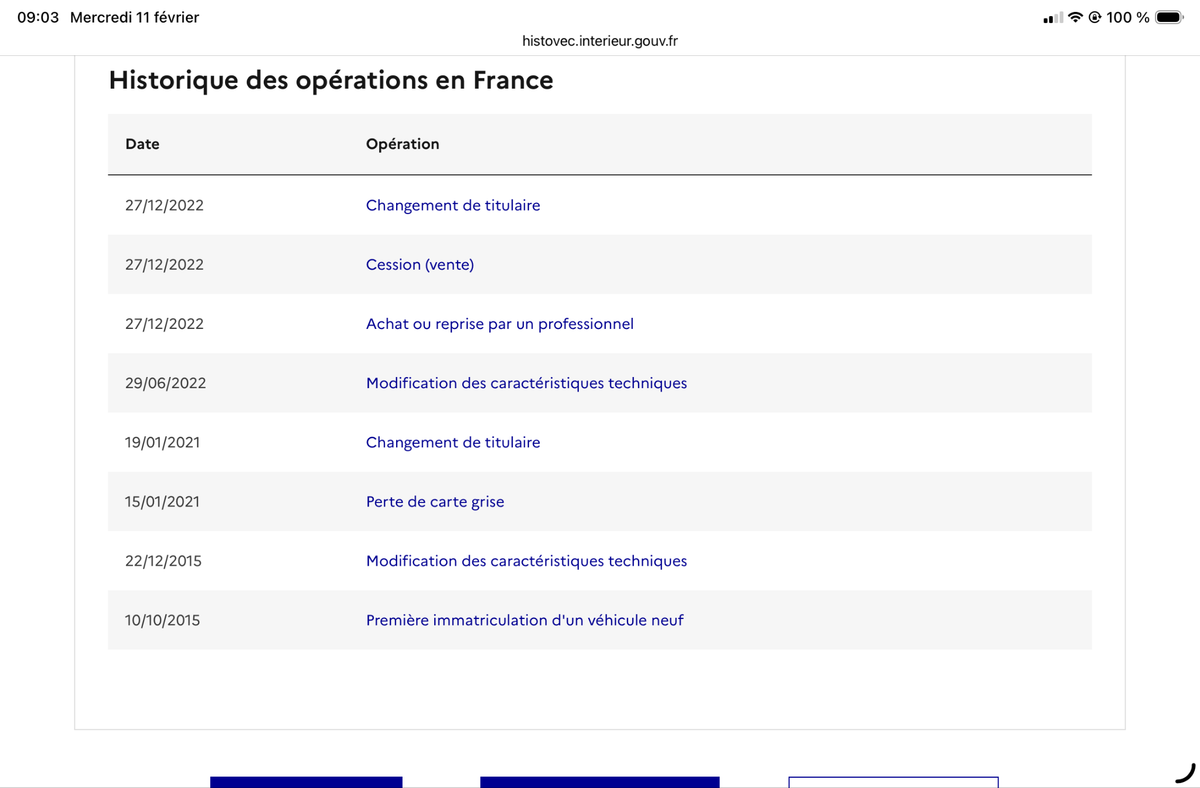Tap the battery icon in status bar

pos(1170,17)
